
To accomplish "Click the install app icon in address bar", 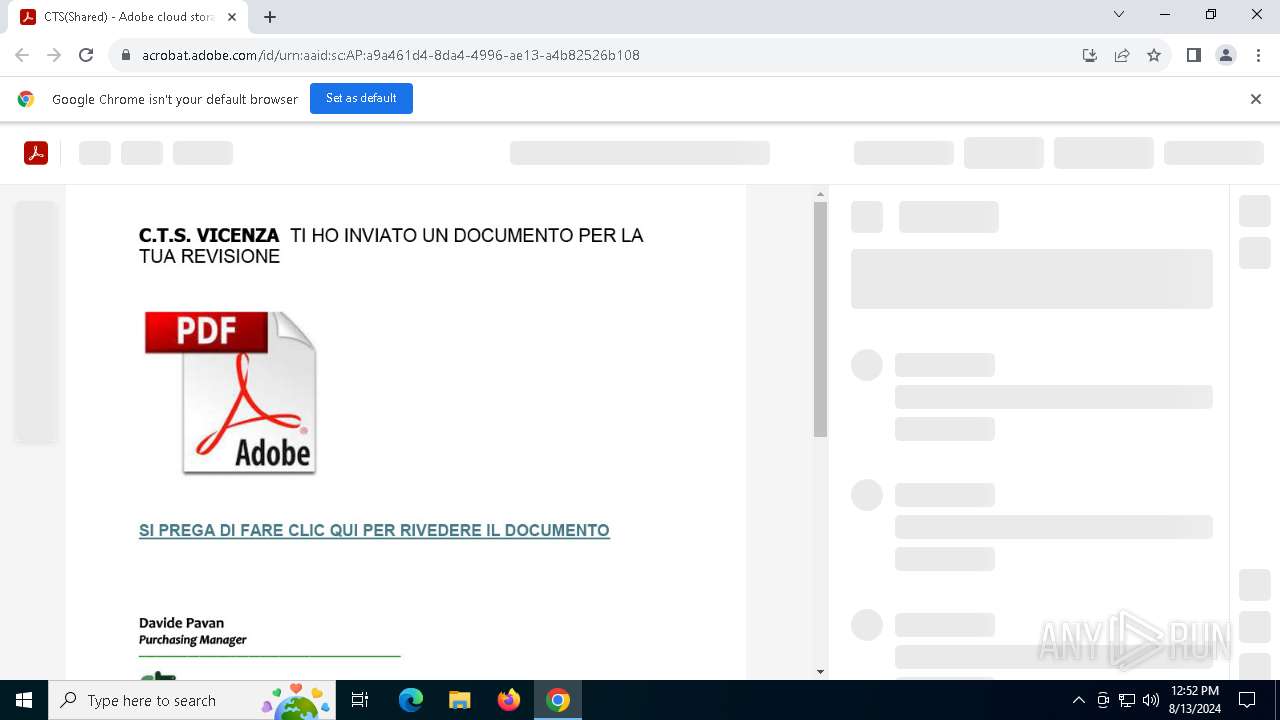I will tap(1090, 55).
